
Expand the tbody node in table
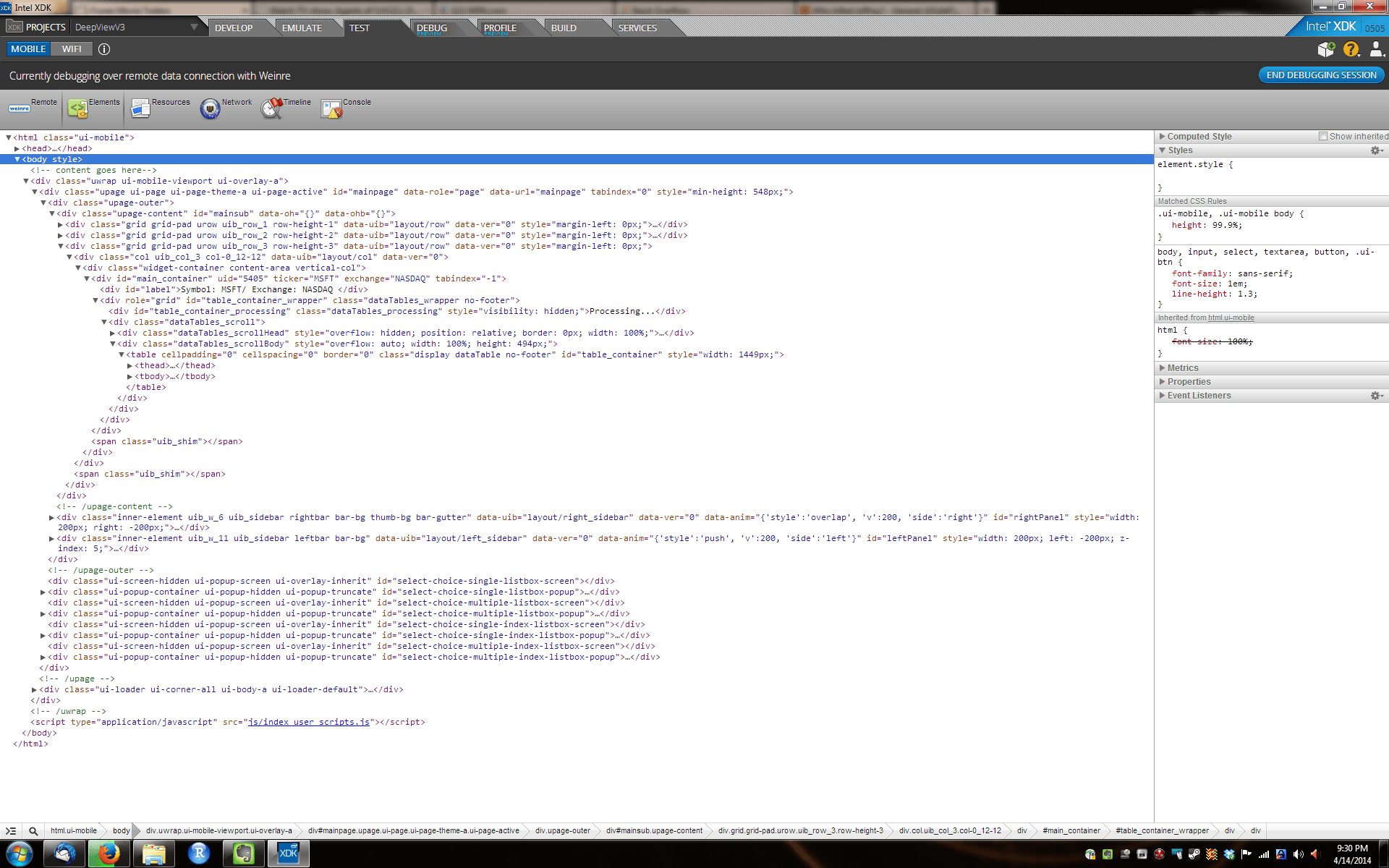point(129,377)
